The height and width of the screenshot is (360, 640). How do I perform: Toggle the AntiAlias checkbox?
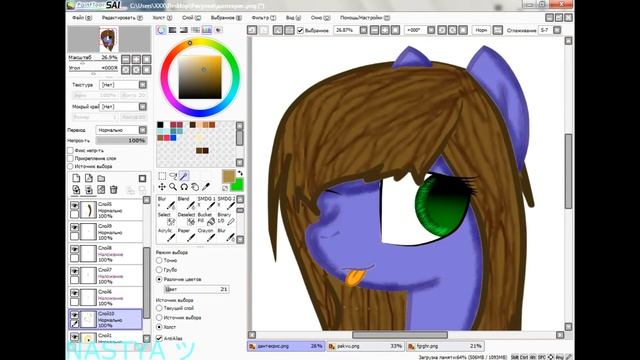[x=159, y=338]
